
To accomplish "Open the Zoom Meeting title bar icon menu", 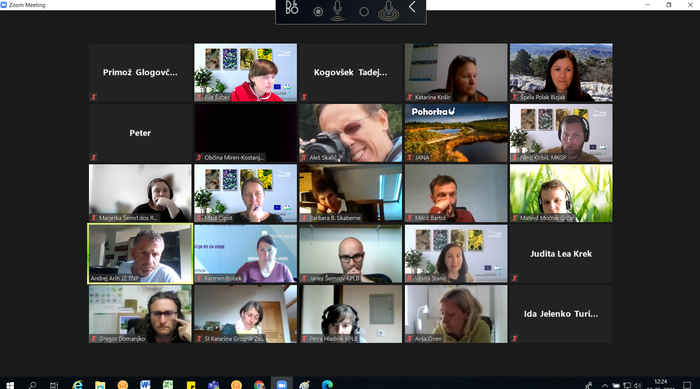I will [x=4, y=5].
